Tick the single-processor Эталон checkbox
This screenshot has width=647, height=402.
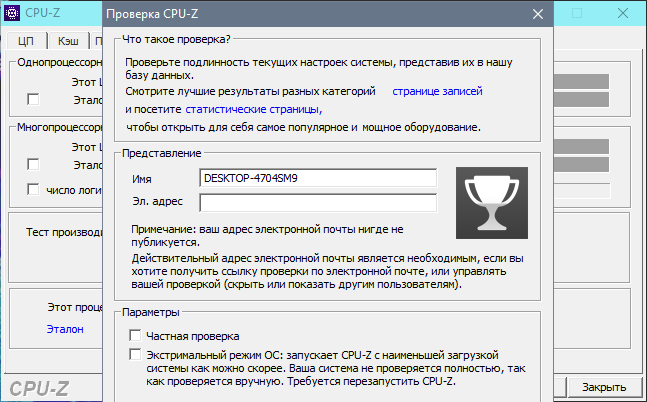(34, 99)
